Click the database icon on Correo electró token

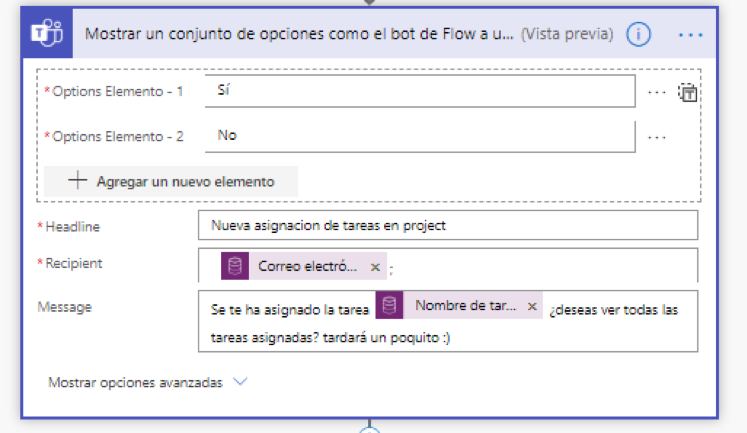235,266
